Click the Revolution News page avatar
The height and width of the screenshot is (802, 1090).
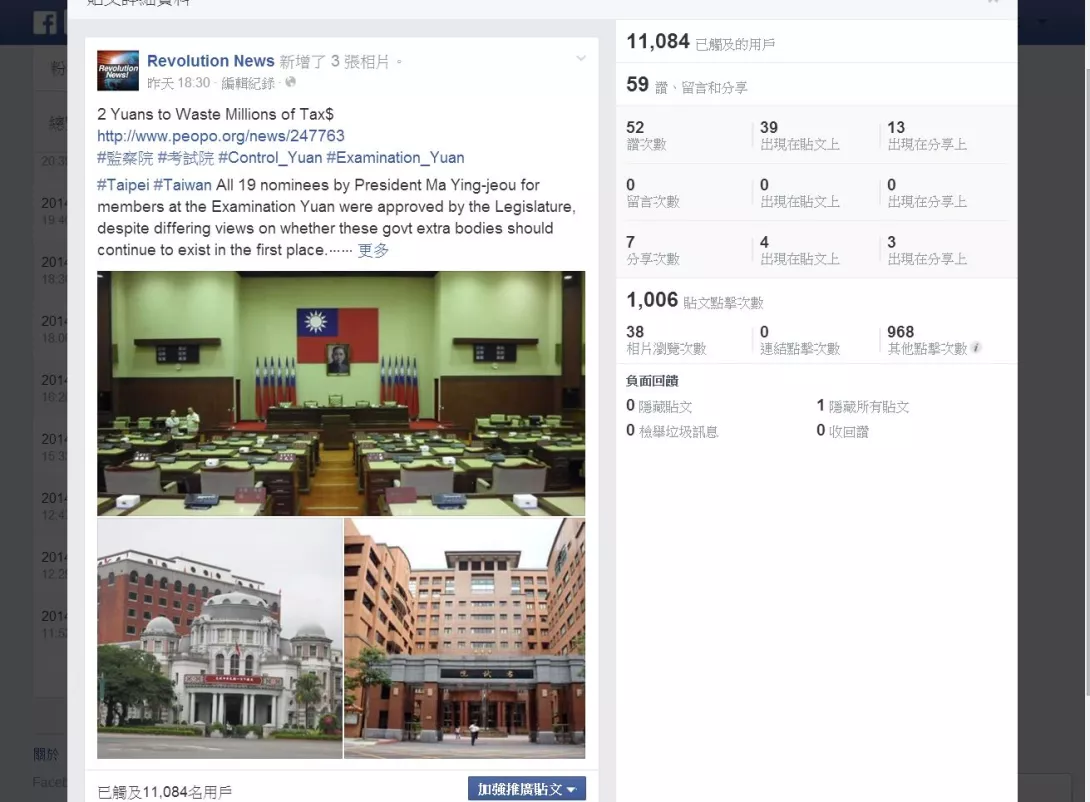coord(117,70)
